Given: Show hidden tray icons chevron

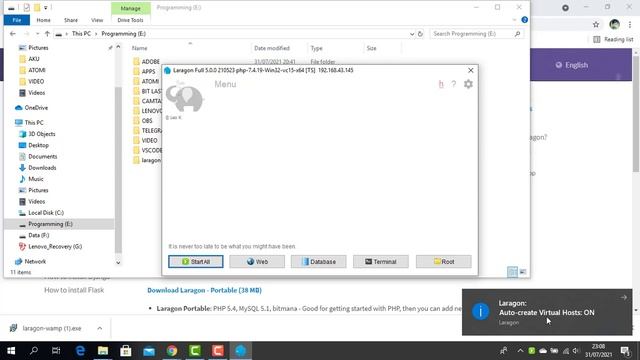Looking at the screenshot, I should pos(520,351).
